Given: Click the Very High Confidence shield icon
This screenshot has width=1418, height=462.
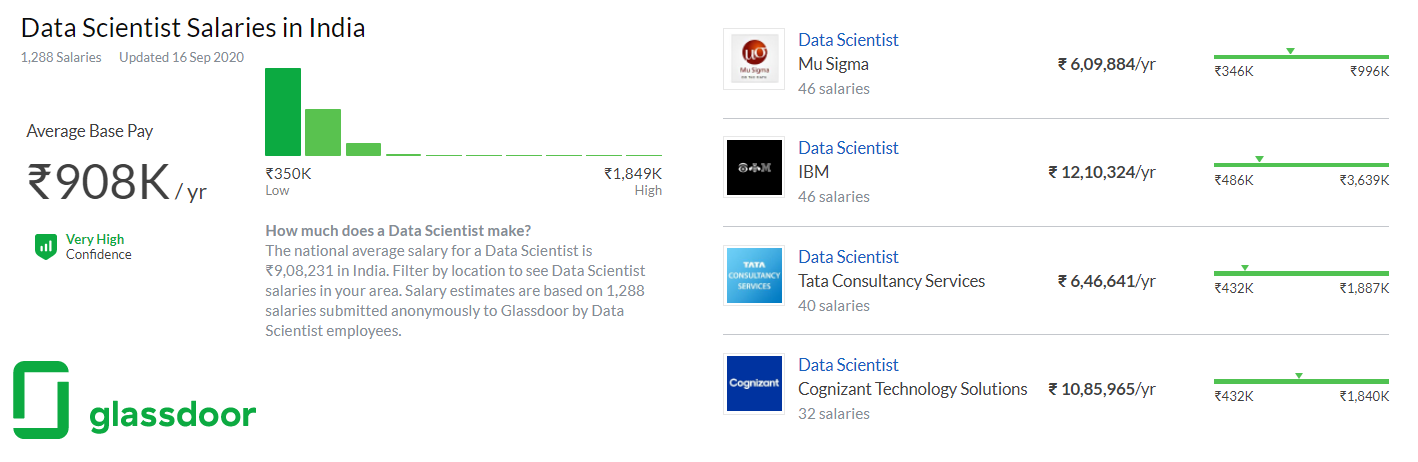Looking at the screenshot, I should (x=45, y=246).
